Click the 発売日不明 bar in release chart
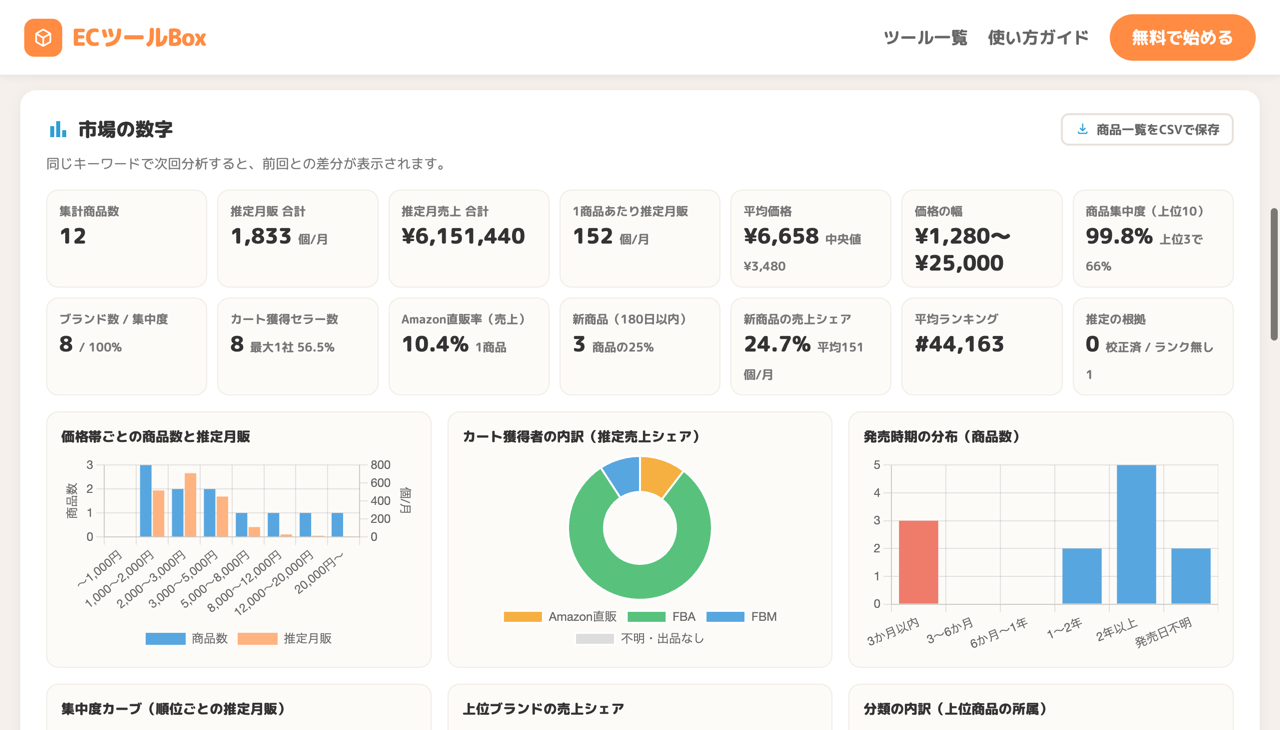 (1191, 576)
